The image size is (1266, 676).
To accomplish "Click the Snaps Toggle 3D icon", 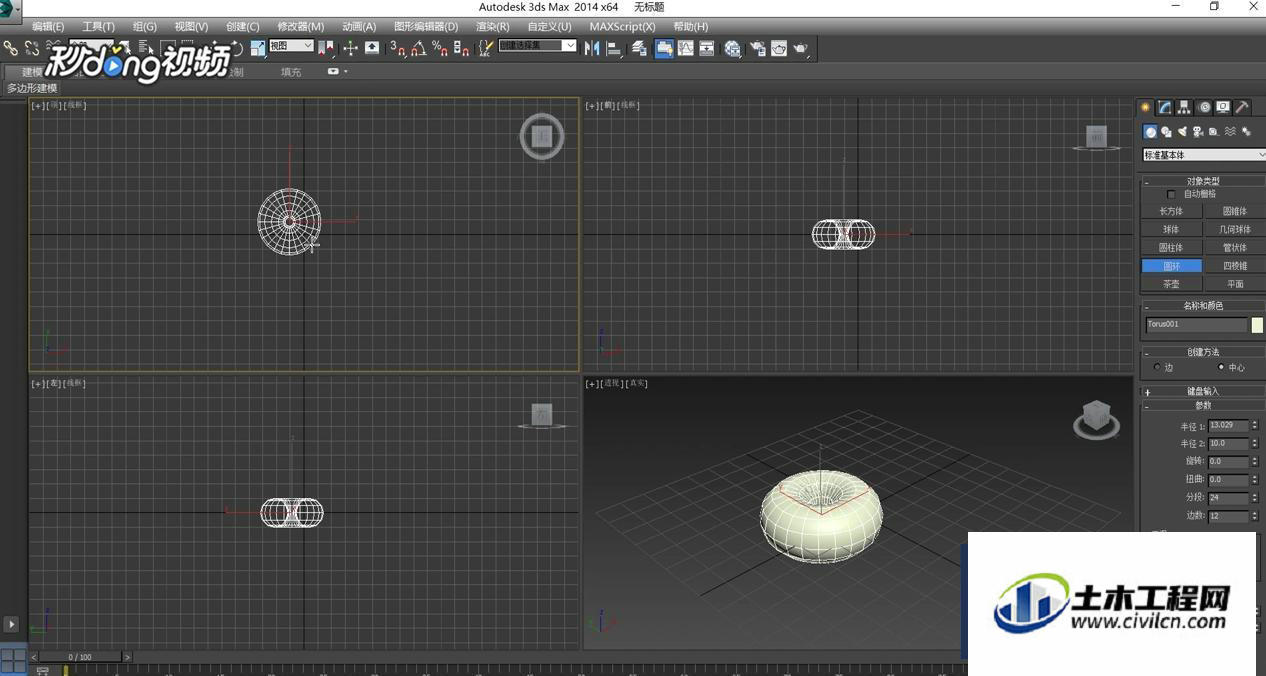I will [398, 47].
